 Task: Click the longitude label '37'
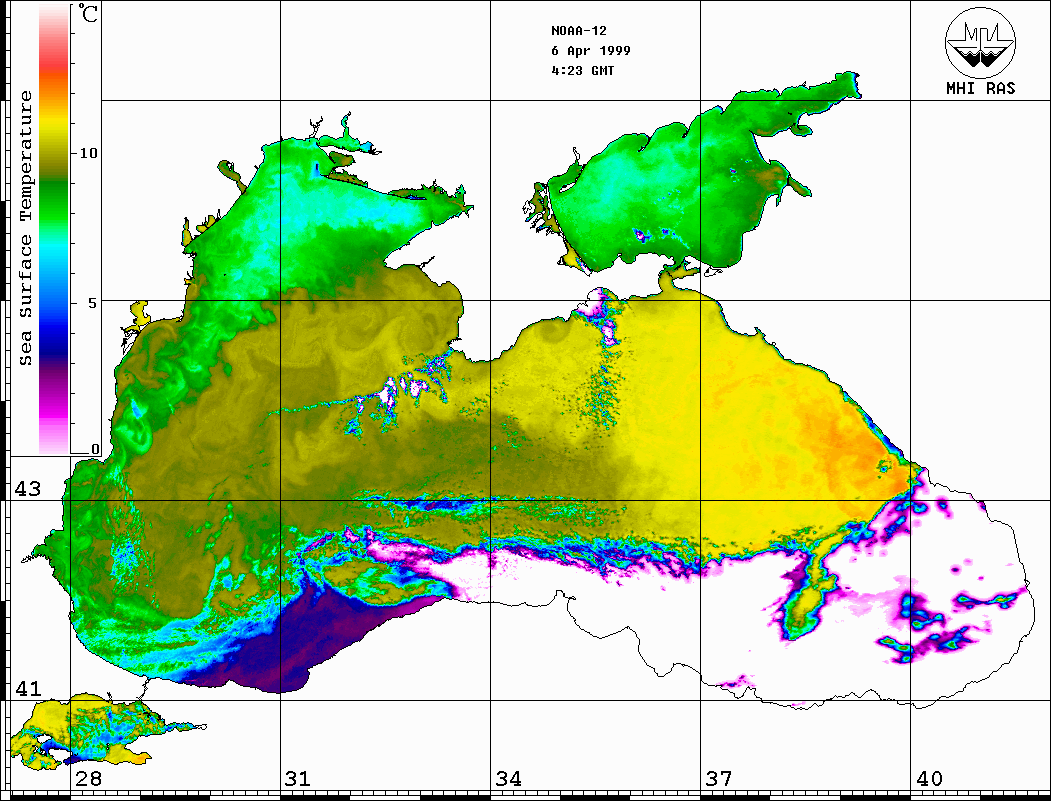pos(719,778)
